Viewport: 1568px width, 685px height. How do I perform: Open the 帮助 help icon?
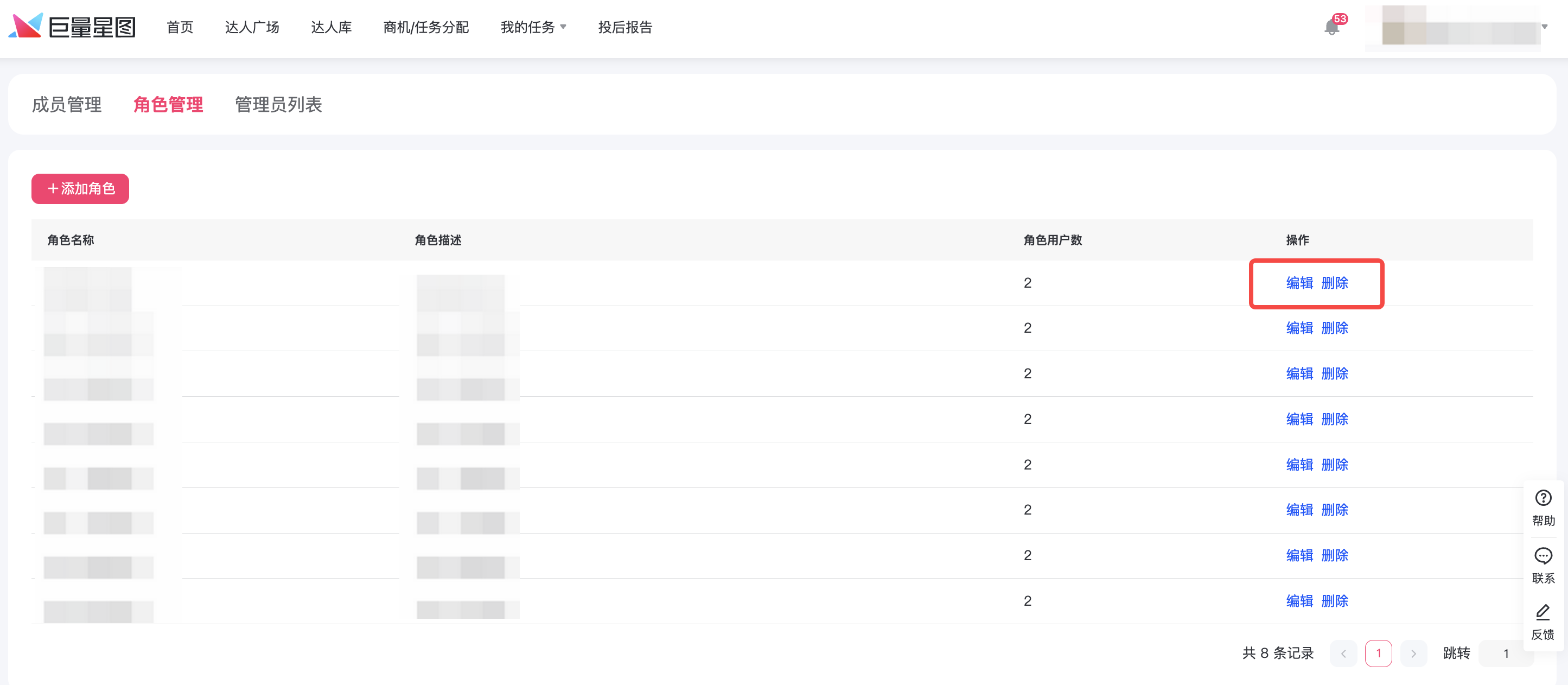coord(1542,498)
